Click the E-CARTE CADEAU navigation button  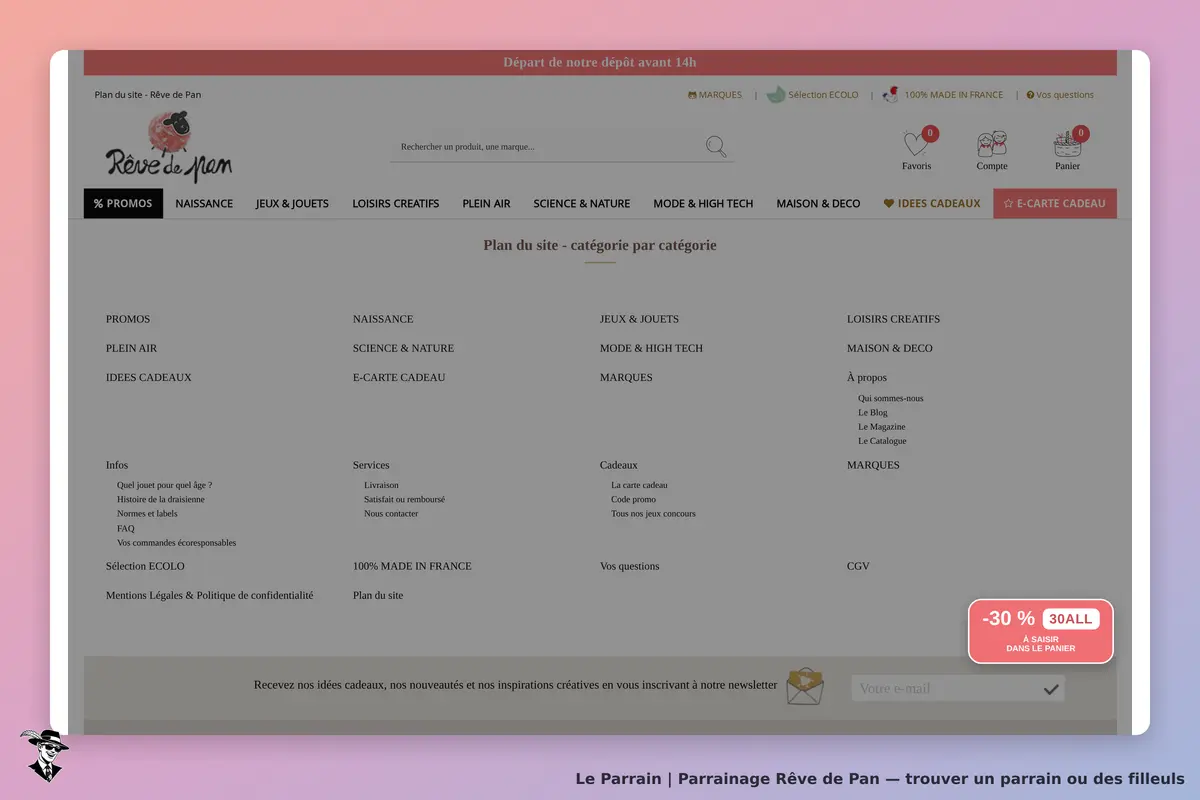pos(1055,203)
